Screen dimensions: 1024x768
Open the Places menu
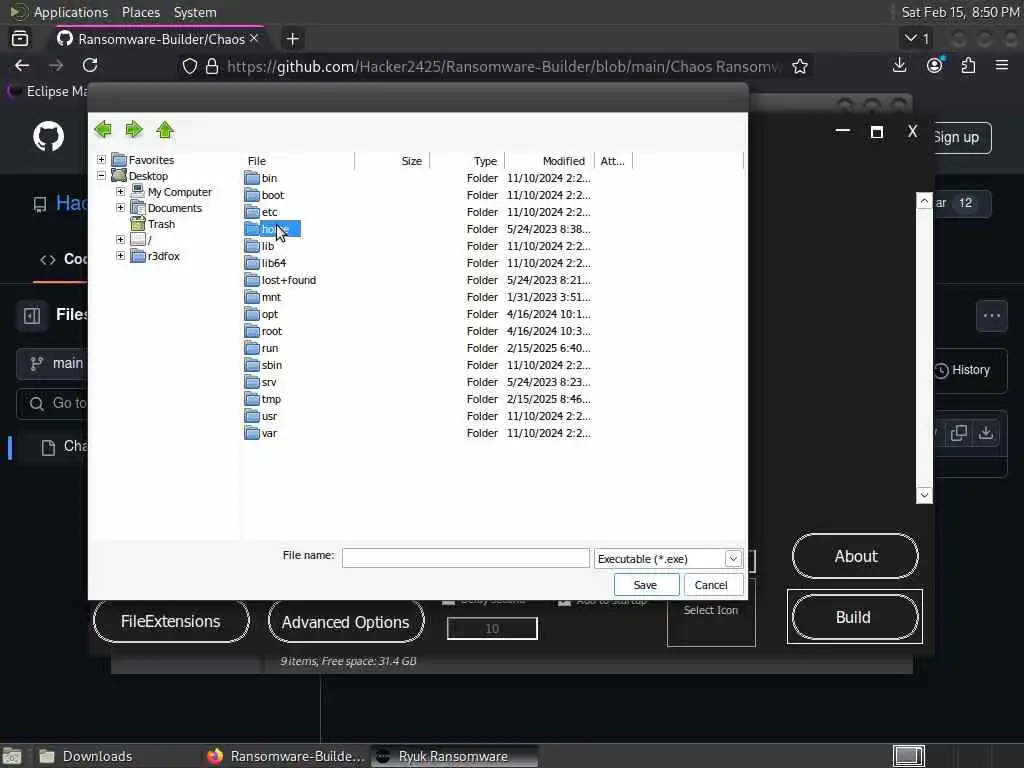(x=141, y=12)
